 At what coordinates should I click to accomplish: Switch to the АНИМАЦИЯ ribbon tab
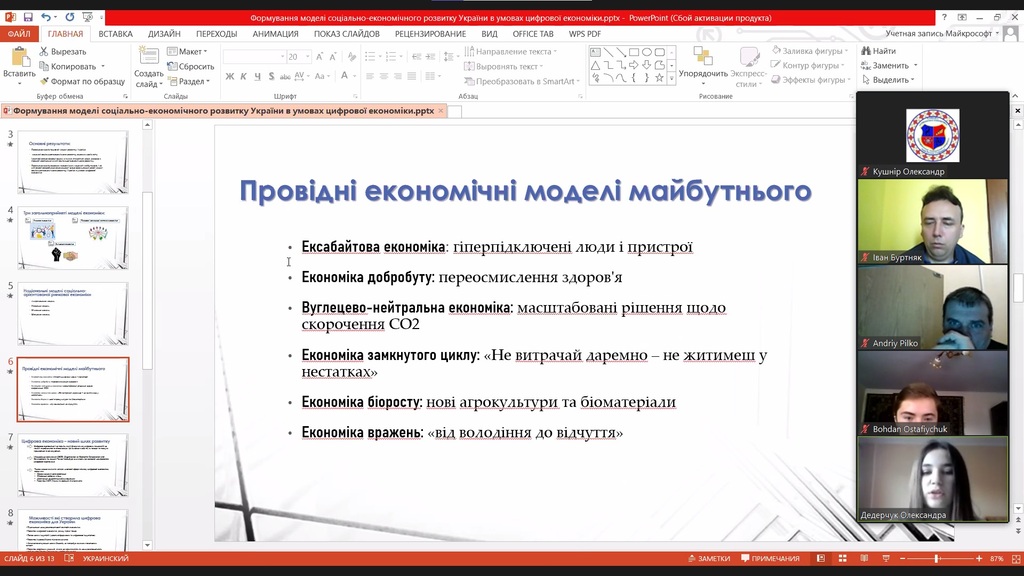(x=275, y=33)
